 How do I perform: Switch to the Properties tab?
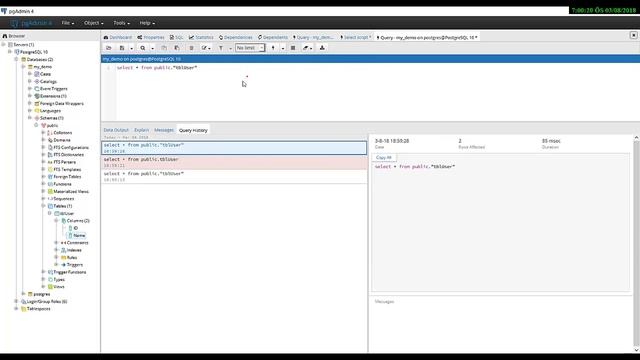click(151, 37)
